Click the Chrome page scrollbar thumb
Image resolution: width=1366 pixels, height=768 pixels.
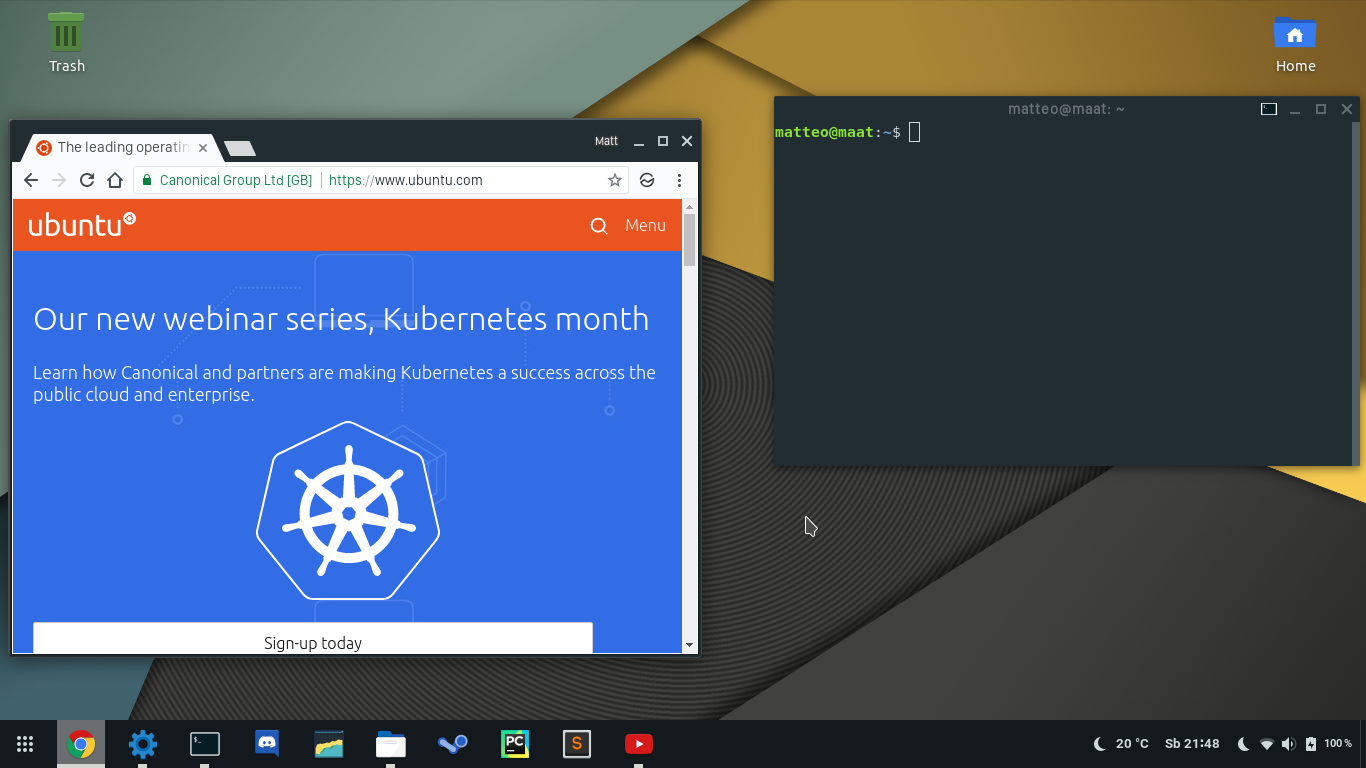click(x=689, y=239)
